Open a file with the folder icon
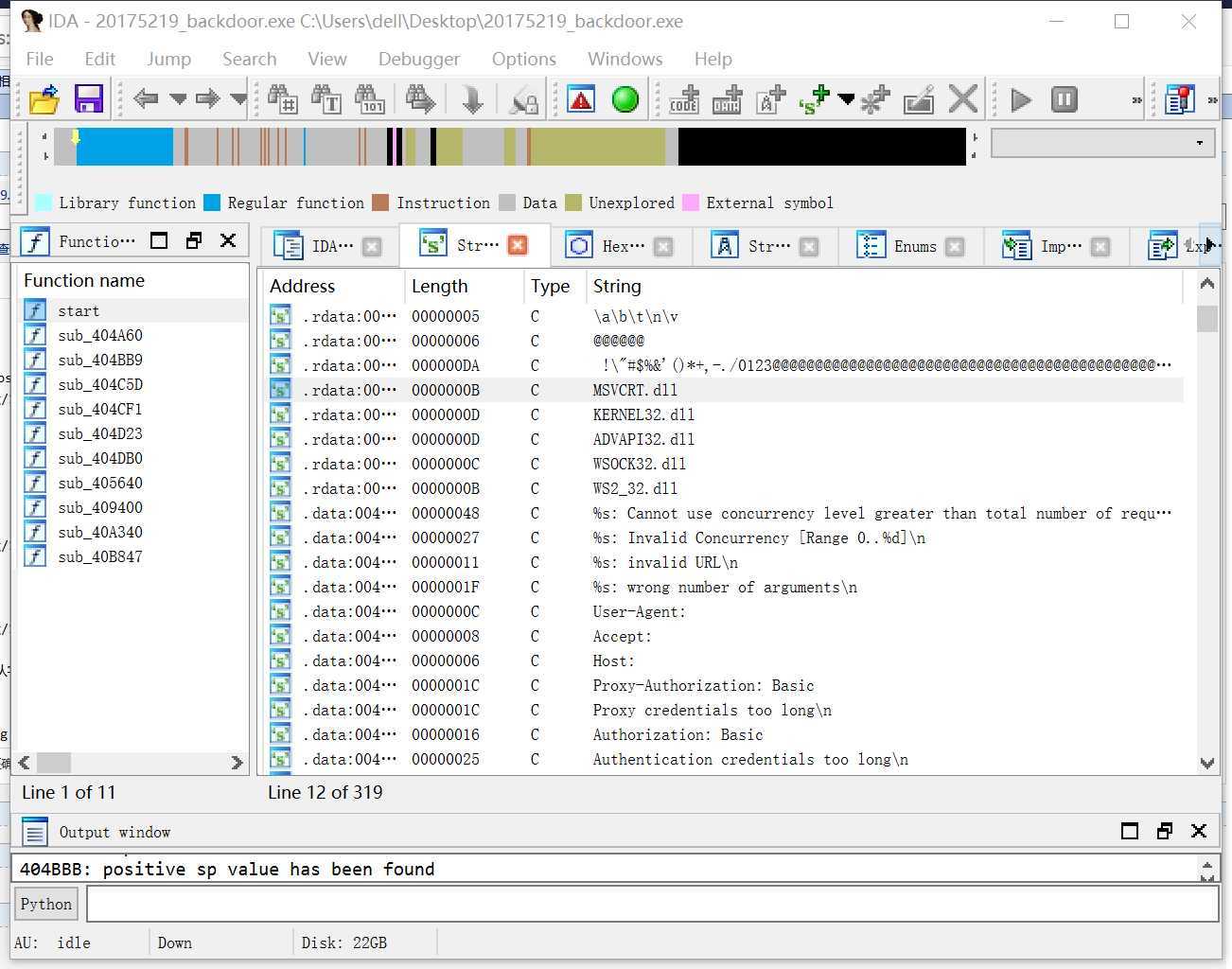1232x969 pixels. pyautogui.click(x=44, y=98)
